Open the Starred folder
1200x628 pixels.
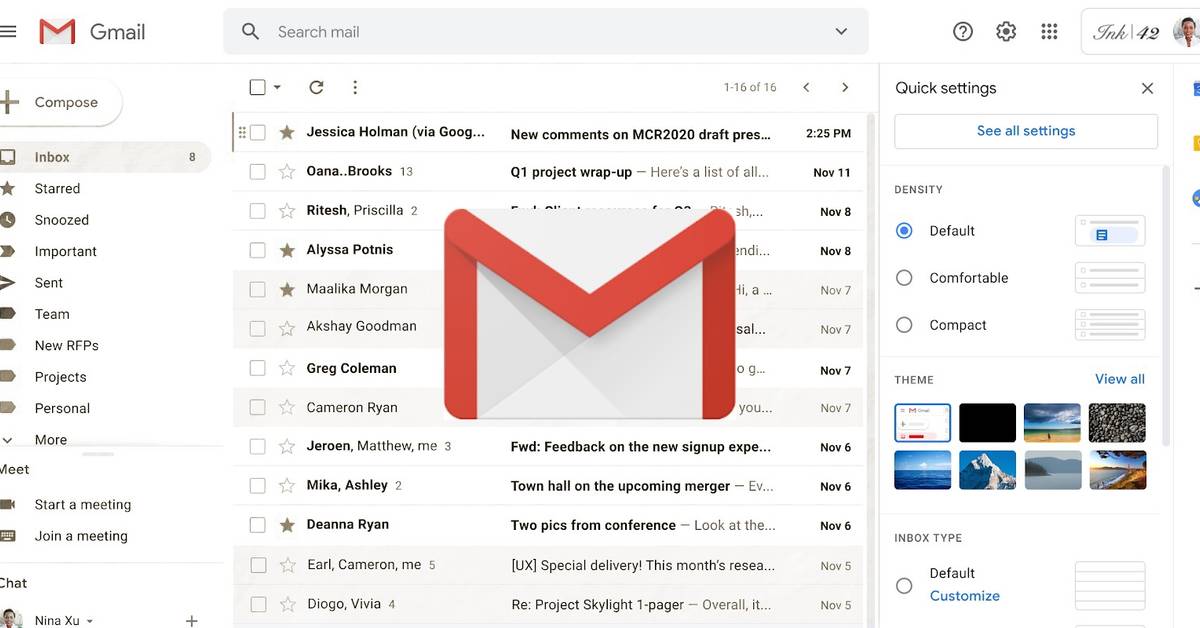57,188
